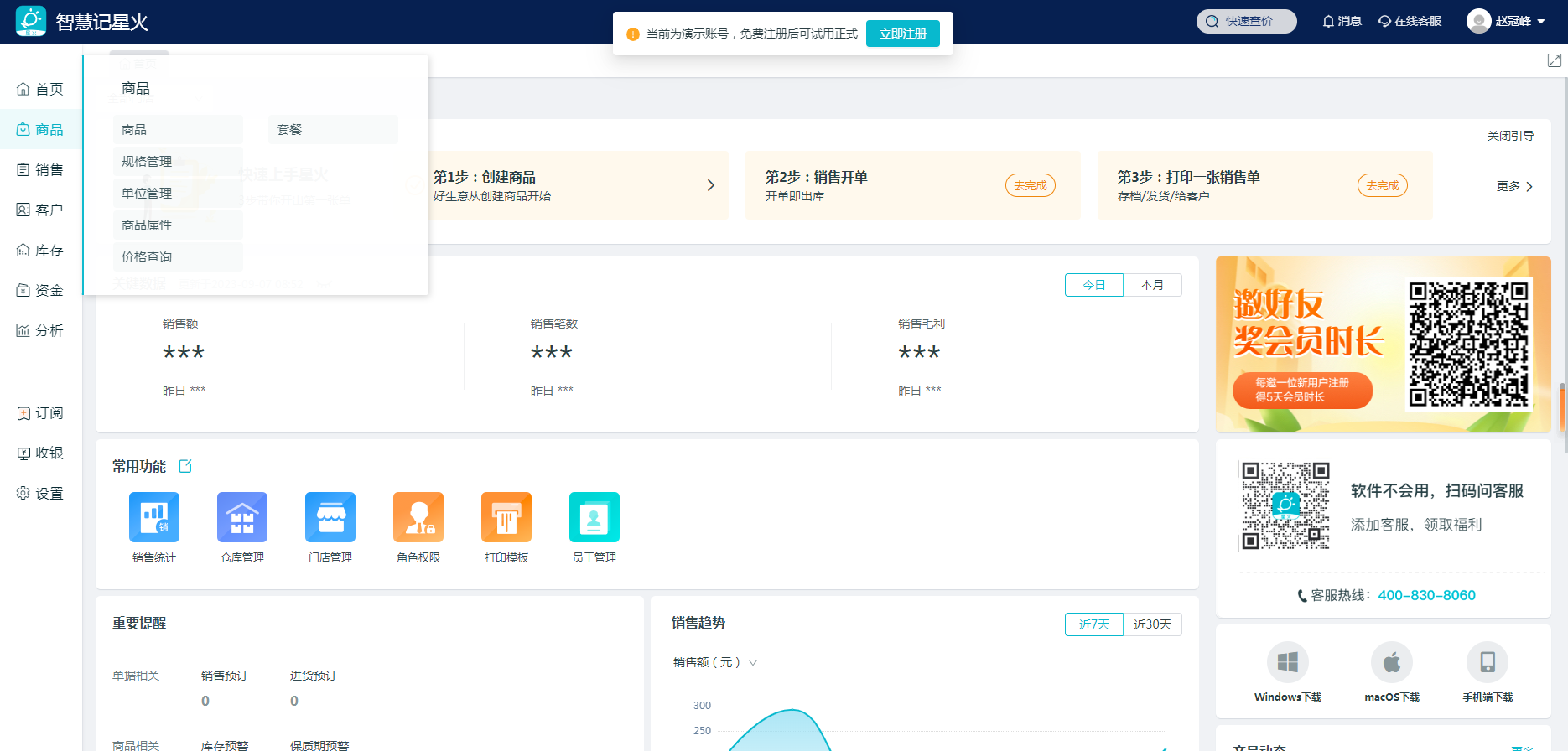Open the 员工管理 staff icon
The height and width of the screenshot is (751, 1568).
click(x=594, y=517)
